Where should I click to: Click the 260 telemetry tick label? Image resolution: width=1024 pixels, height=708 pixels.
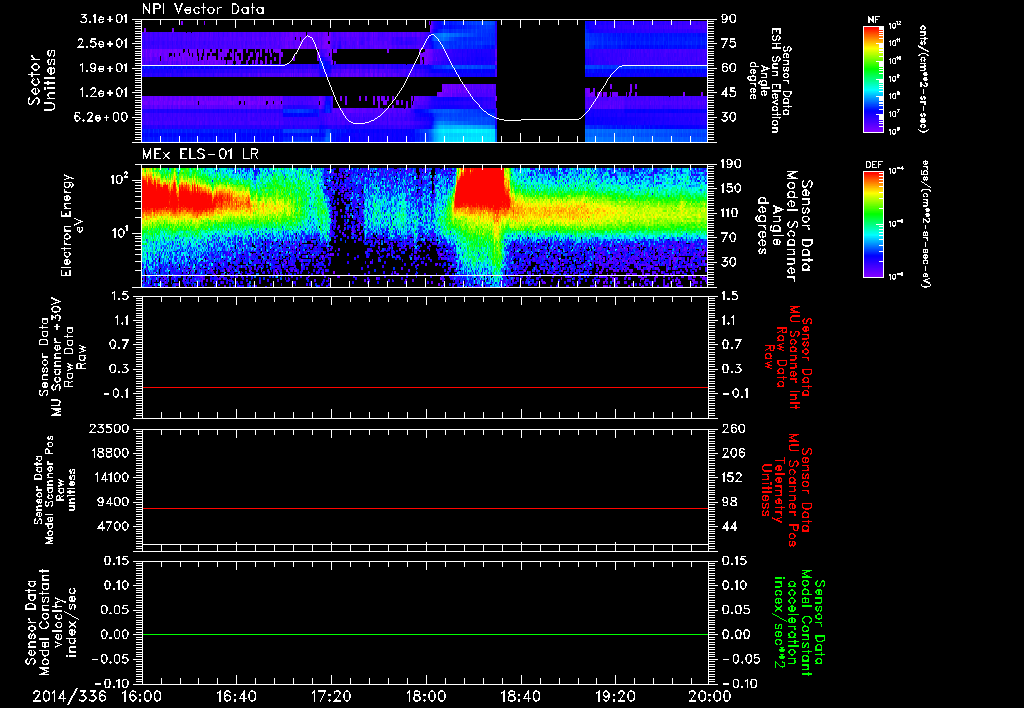click(x=731, y=428)
